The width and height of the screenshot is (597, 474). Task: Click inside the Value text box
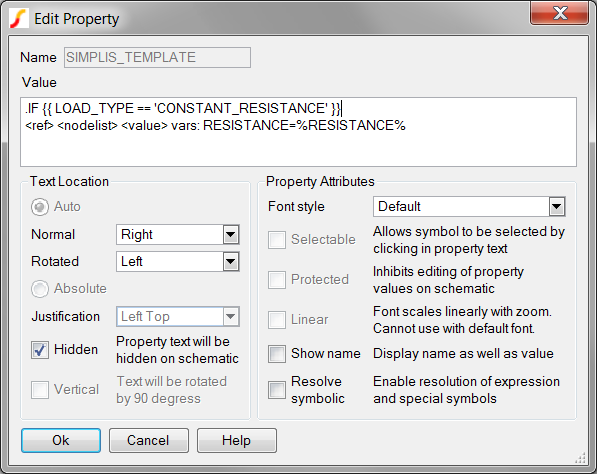[x=298, y=132]
